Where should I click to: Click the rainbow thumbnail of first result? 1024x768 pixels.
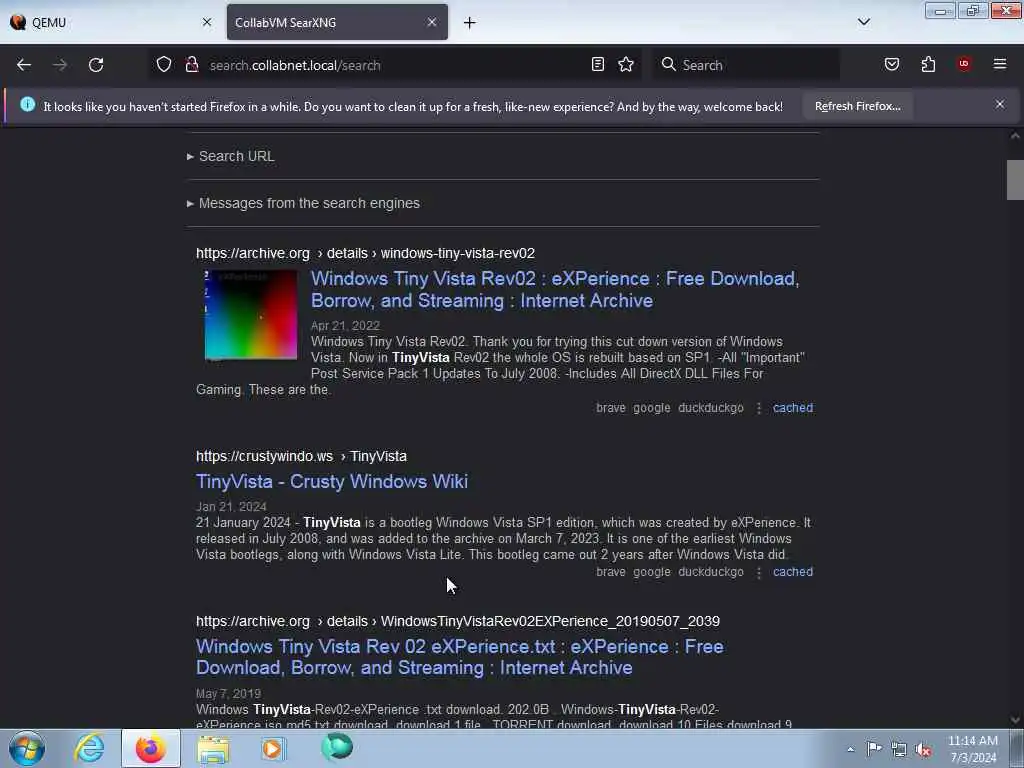tap(251, 314)
